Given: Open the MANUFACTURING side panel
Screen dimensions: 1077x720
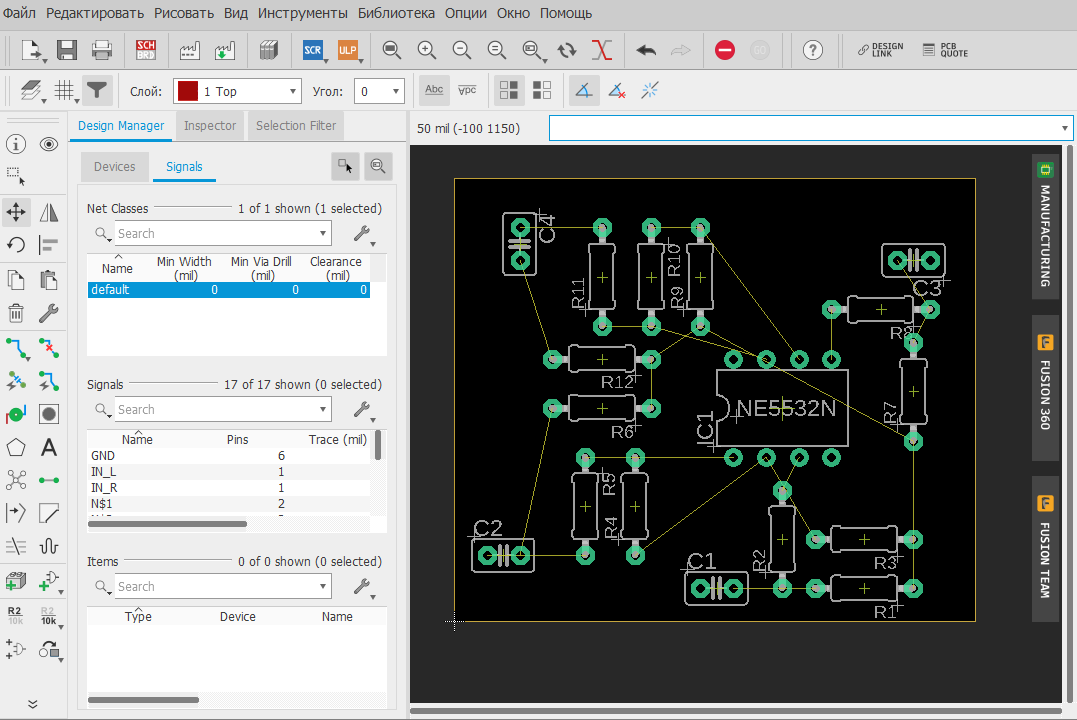Looking at the screenshot, I should pyautogui.click(x=1045, y=227).
